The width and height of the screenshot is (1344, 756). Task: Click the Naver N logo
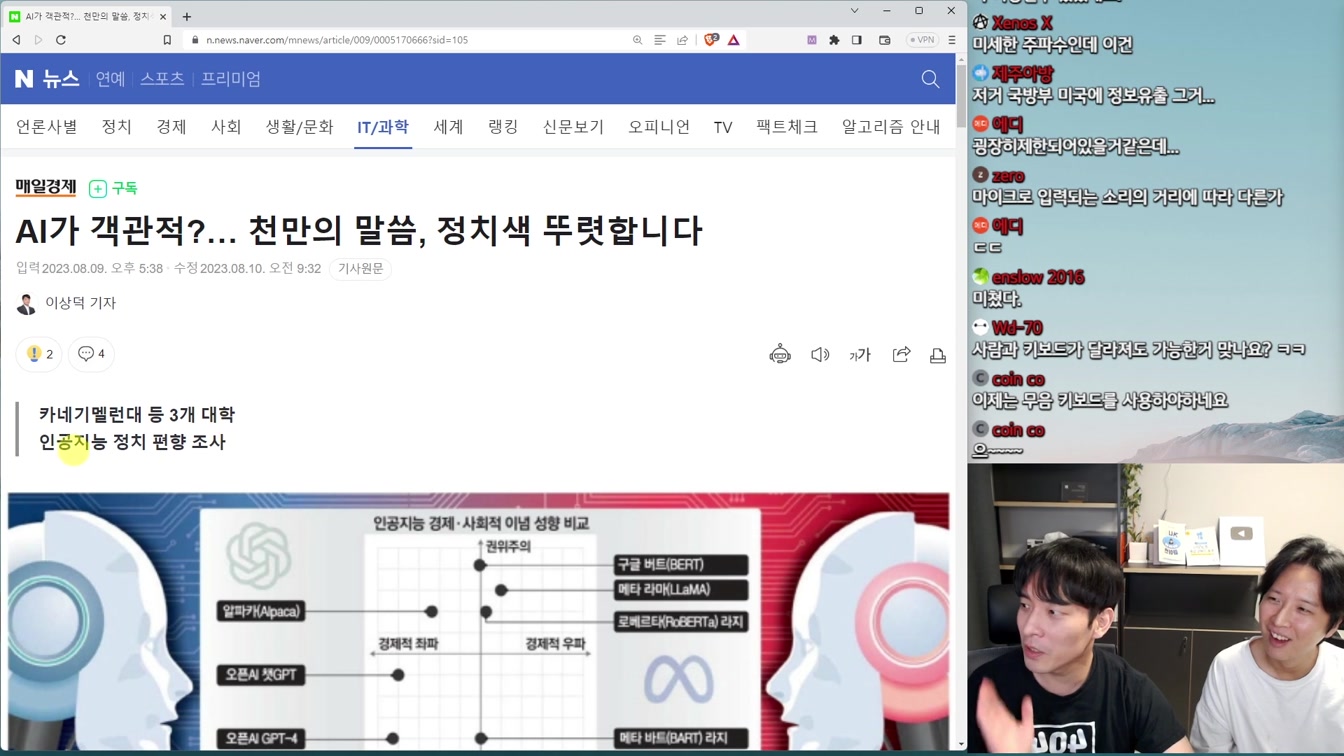click(24, 78)
